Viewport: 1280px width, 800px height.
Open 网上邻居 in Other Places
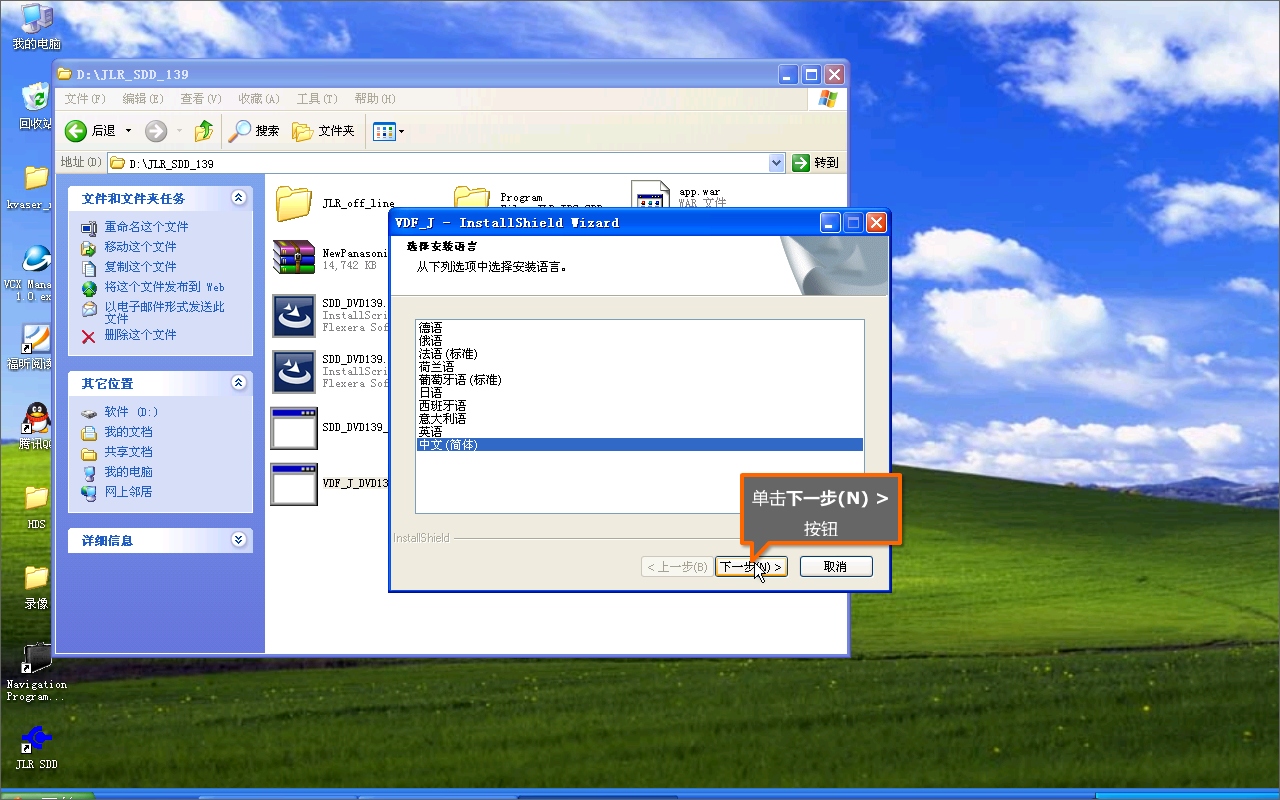[x=128, y=492]
